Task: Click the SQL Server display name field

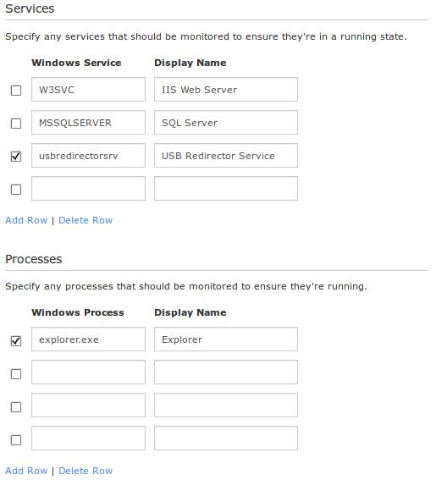Action: pyautogui.click(x=226, y=122)
